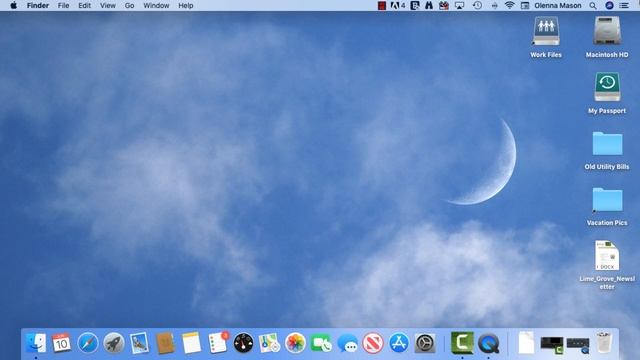Open Messages chat bubble icon

click(x=347, y=343)
